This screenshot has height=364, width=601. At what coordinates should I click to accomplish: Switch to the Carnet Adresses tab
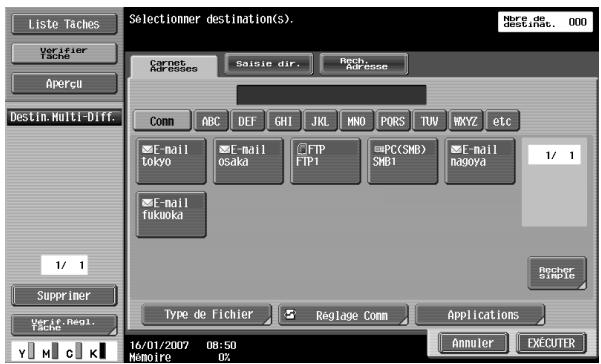pos(174,66)
